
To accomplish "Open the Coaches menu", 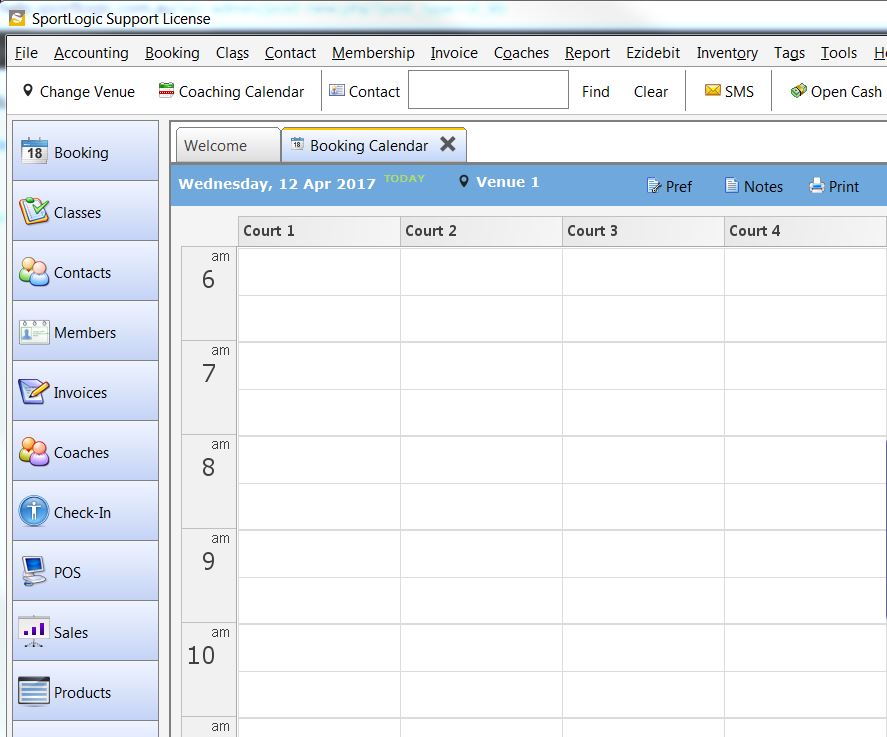I will coord(521,53).
